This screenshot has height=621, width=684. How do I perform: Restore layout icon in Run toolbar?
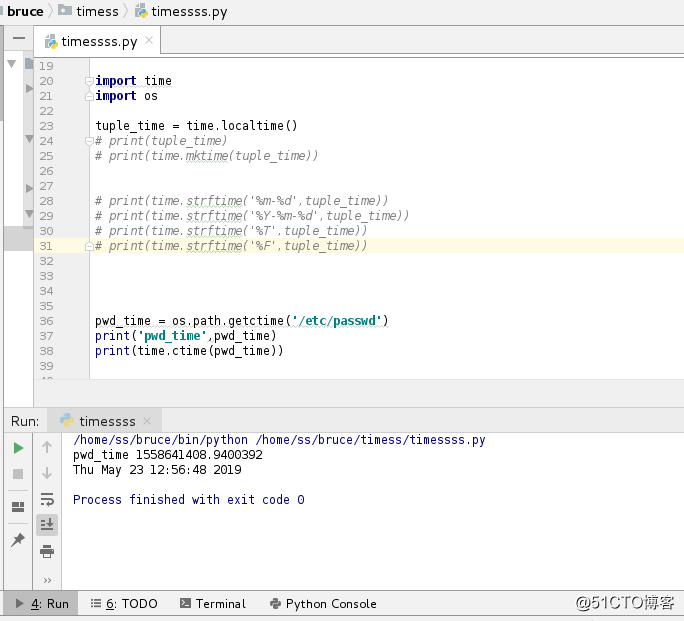pyautogui.click(x=18, y=507)
